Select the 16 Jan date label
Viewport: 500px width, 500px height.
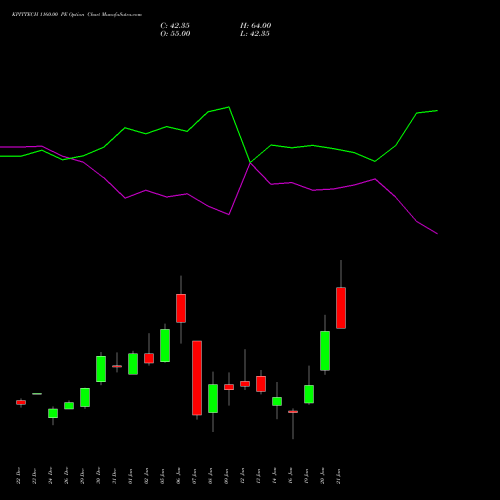point(291,476)
